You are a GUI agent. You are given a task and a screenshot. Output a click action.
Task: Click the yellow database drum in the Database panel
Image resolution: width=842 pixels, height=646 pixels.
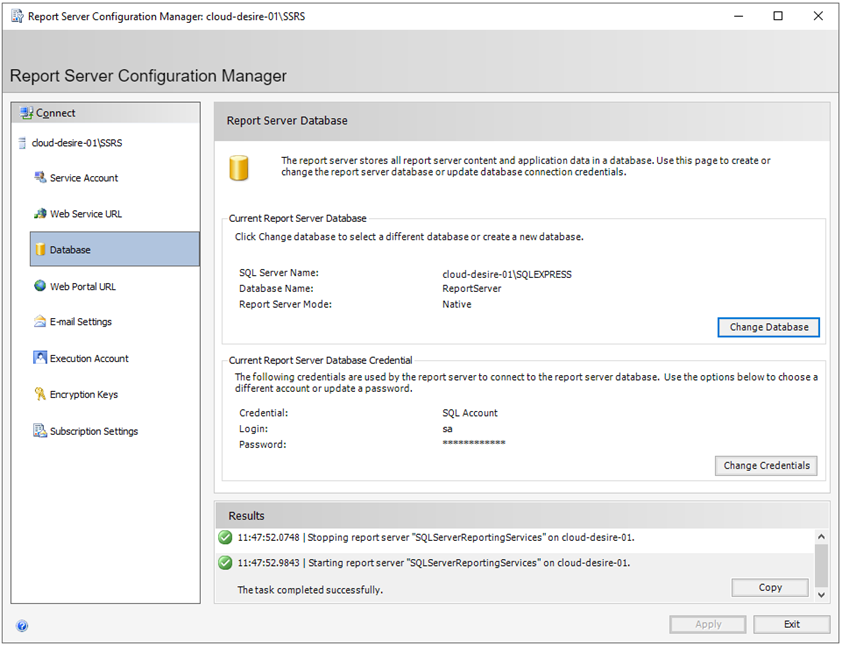(x=240, y=167)
